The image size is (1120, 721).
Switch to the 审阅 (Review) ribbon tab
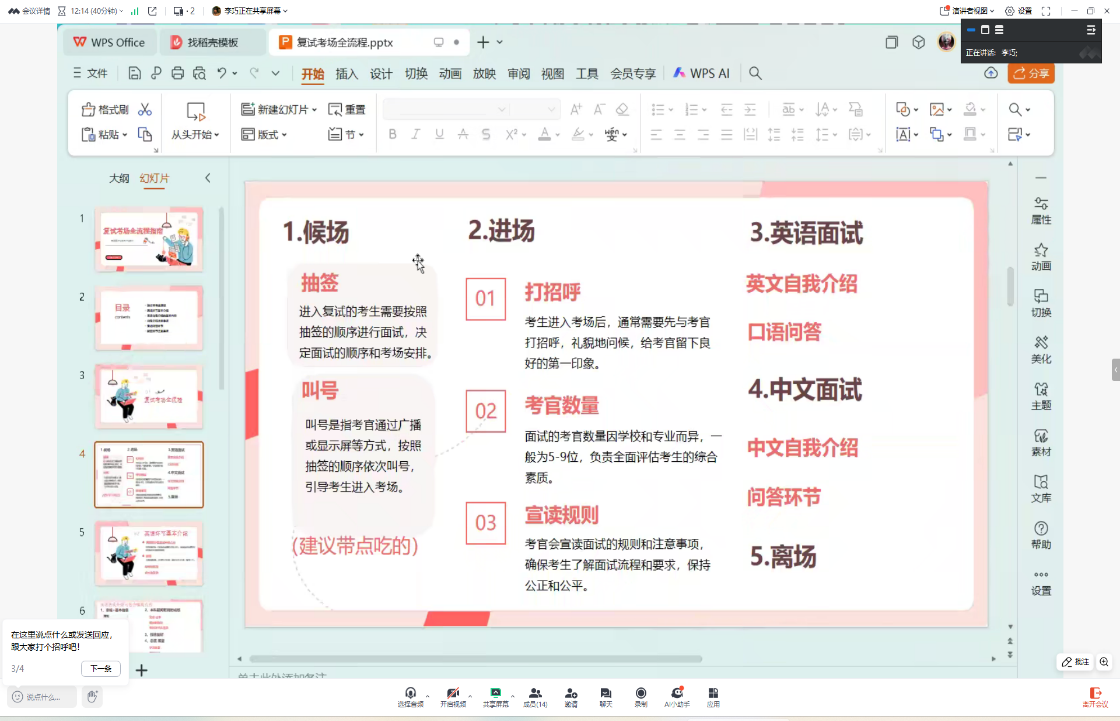(519, 74)
